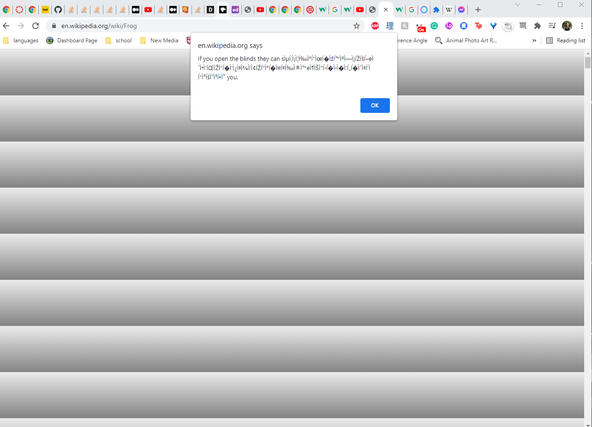Switch to the GitHub tab
The image size is (592, 427).
58,10
